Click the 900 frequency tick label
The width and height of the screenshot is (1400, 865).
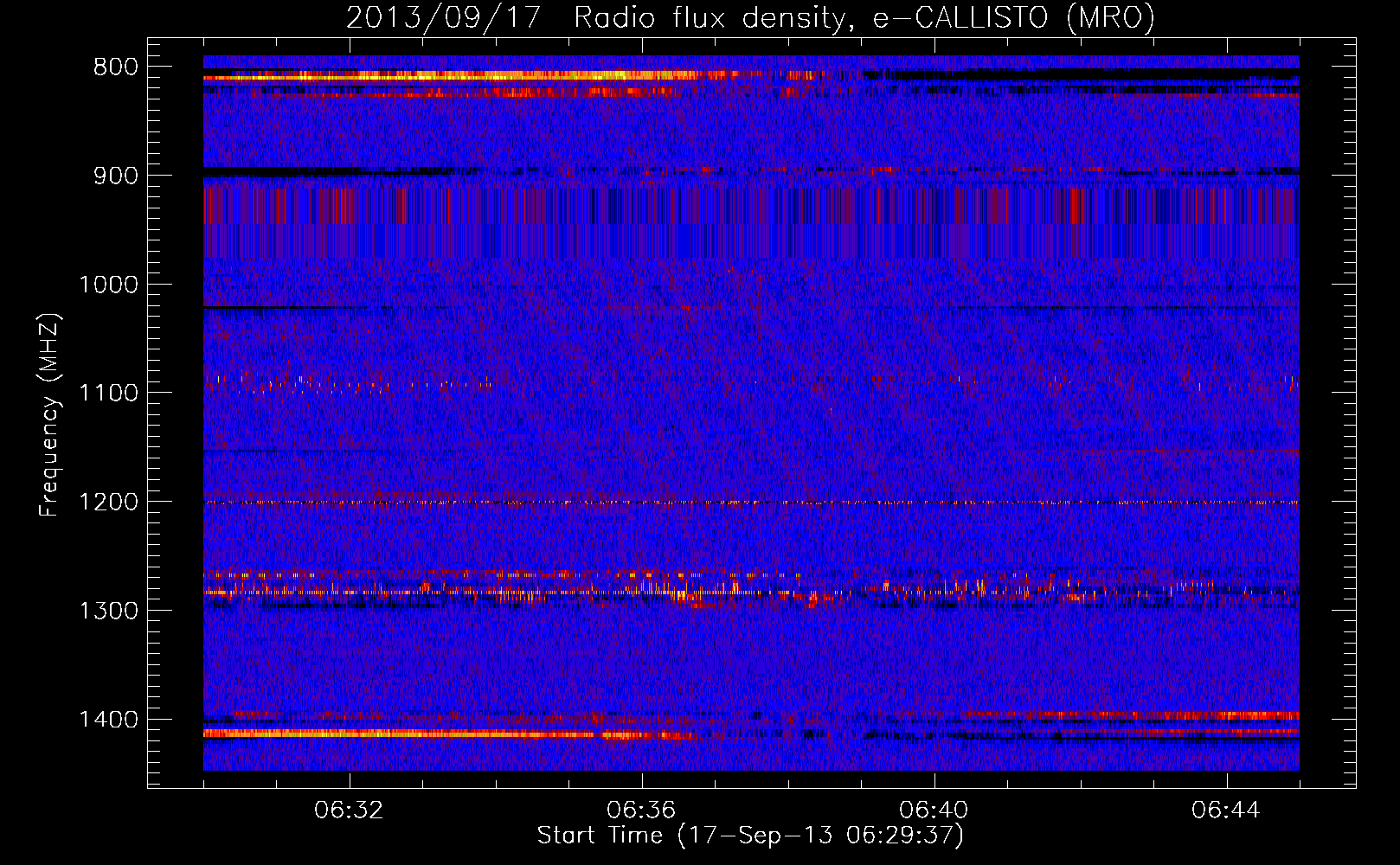115,176
